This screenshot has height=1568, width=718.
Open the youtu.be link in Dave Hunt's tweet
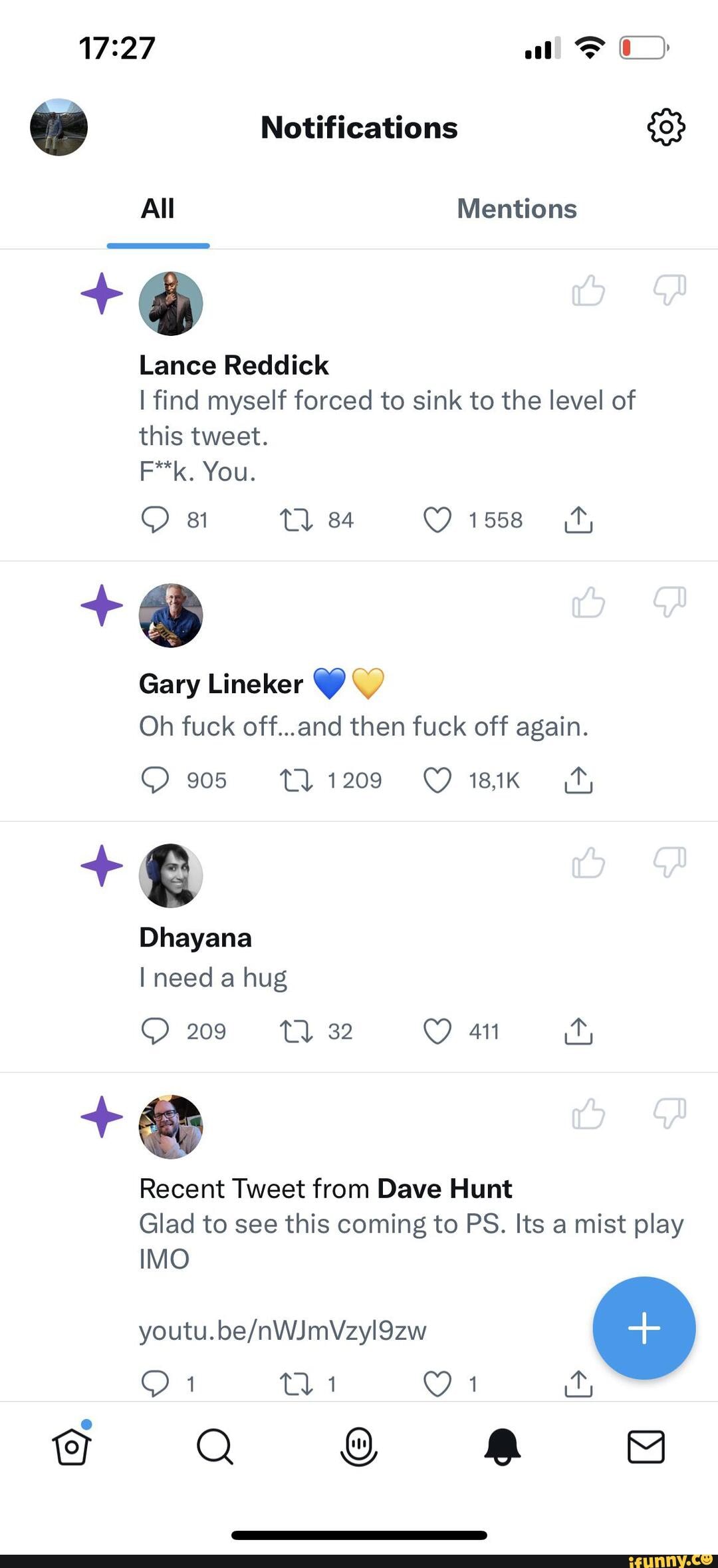(283, 1331)
